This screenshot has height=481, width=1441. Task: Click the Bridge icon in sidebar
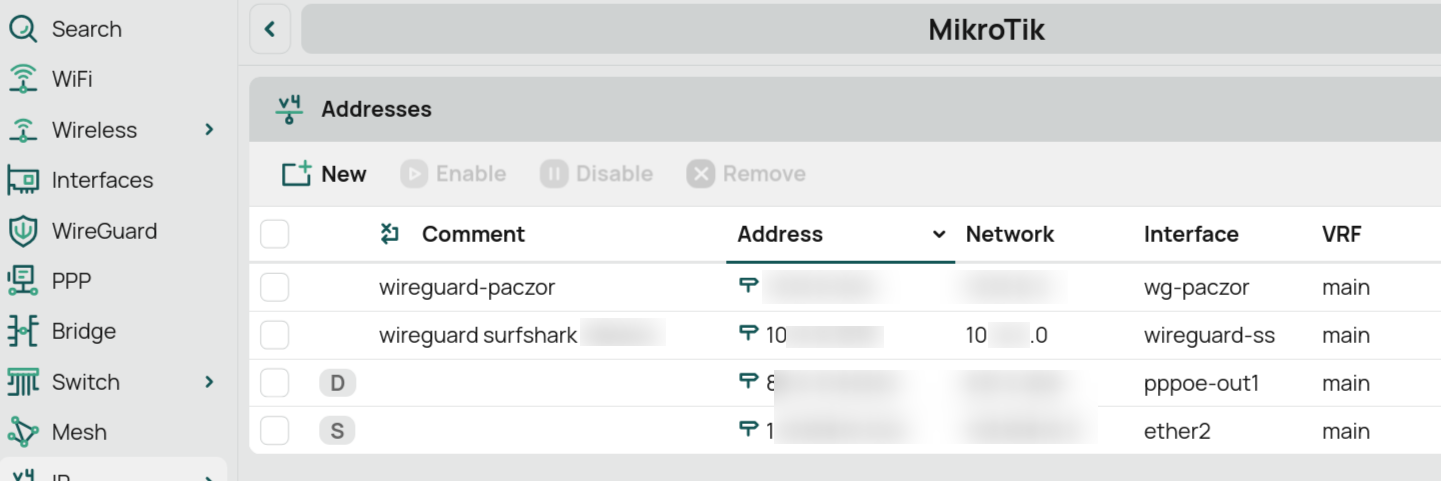click(23, 331)
